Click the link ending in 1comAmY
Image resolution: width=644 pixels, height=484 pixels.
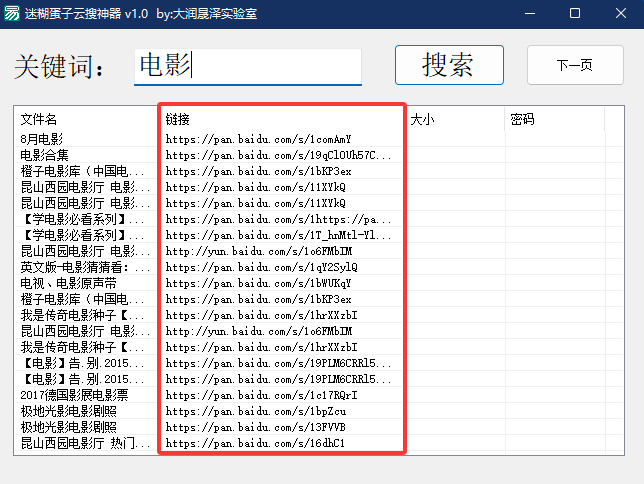click(x=258, y=139)
